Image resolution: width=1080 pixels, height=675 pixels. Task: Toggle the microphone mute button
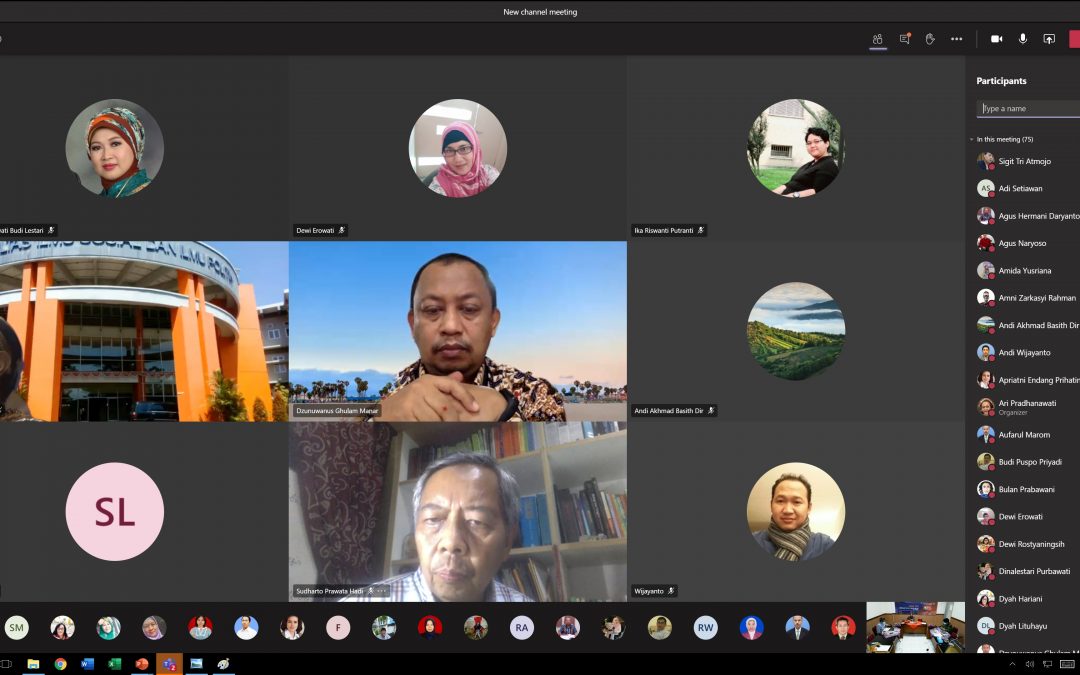[1022, 39]
